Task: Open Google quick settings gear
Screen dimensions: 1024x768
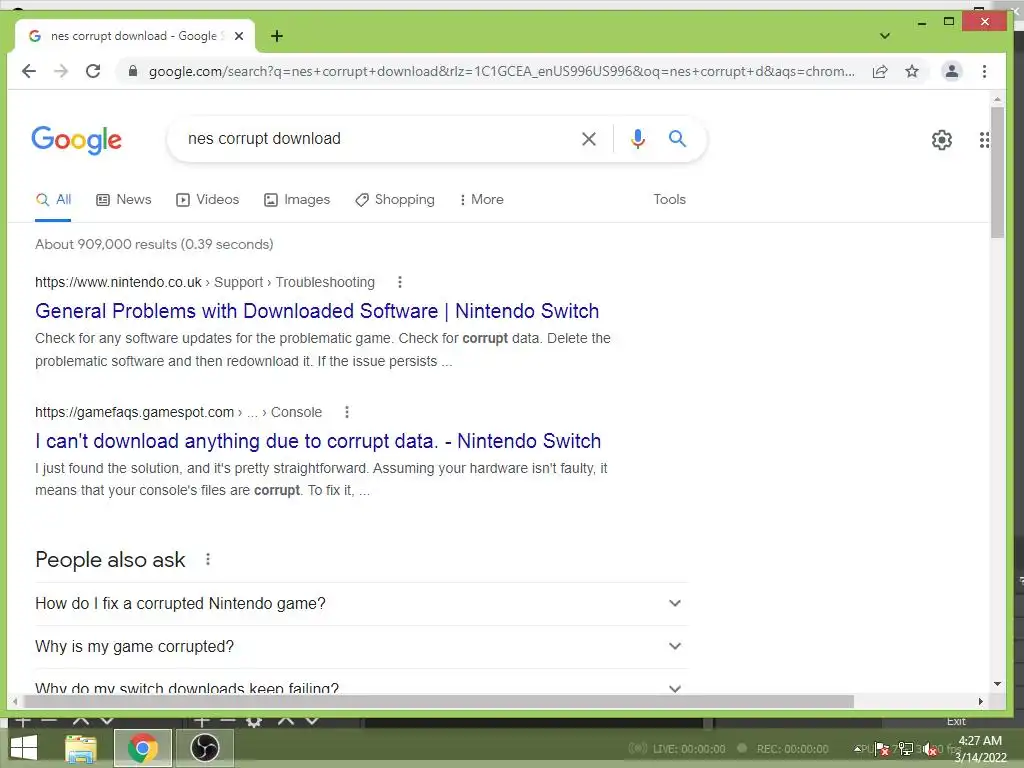Action: tap(941, 140)
